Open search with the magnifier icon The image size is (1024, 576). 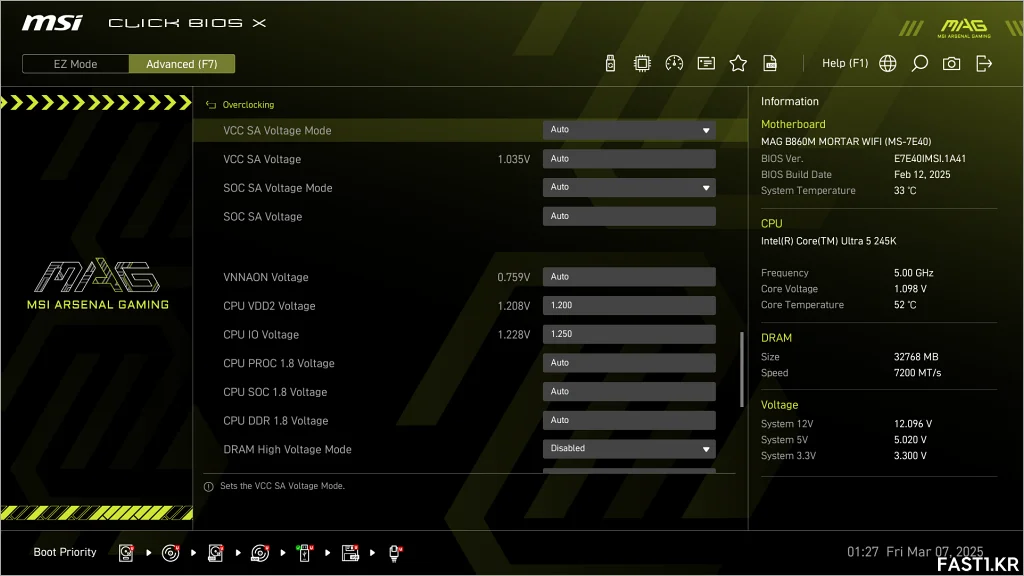pos(920,63)
